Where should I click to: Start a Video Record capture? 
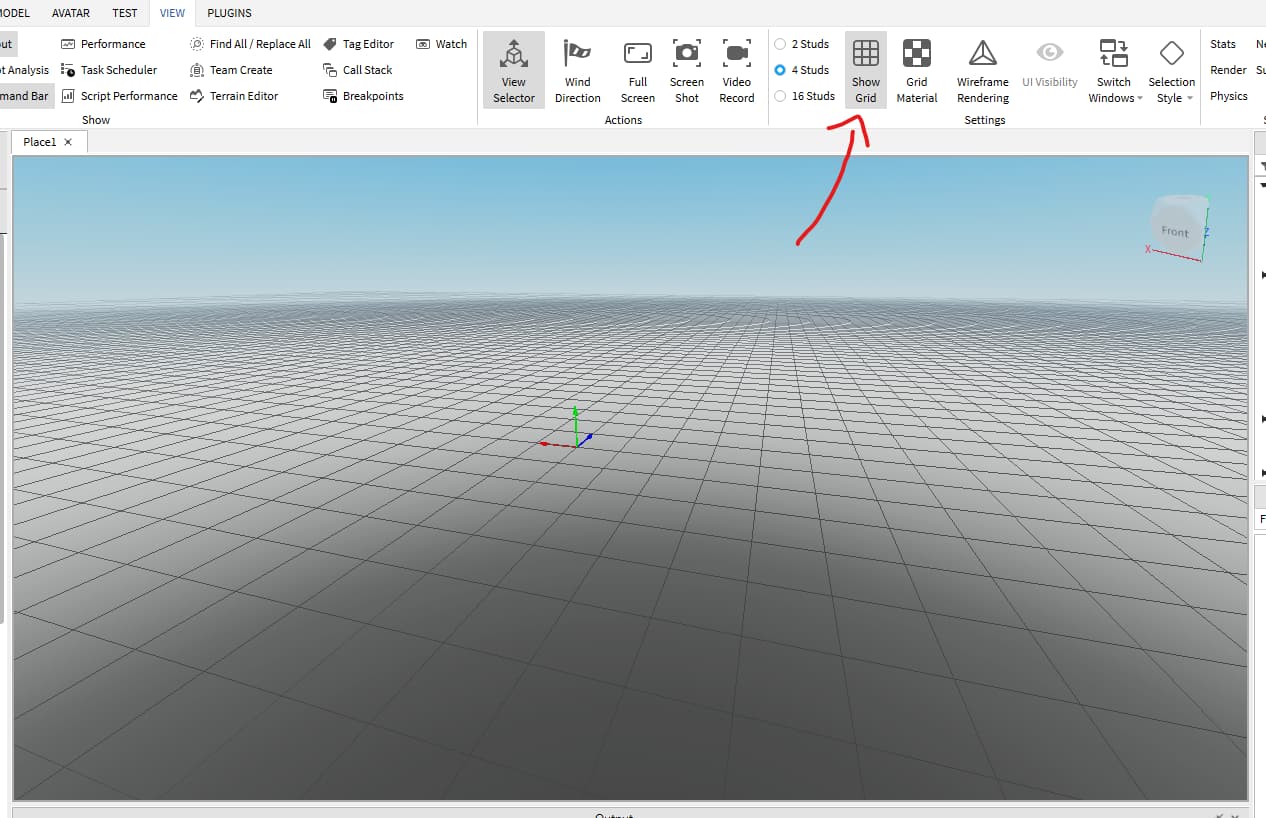(x=737, y=69)
